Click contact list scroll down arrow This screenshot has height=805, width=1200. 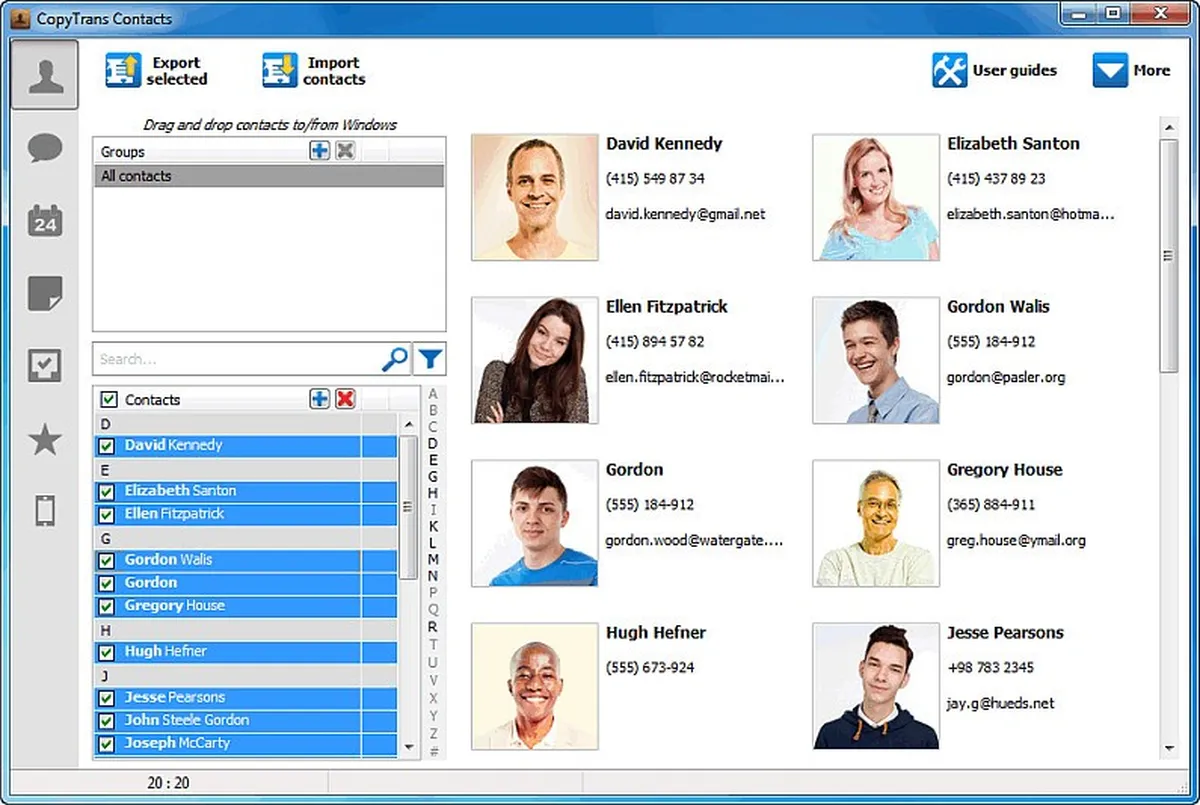408,747
